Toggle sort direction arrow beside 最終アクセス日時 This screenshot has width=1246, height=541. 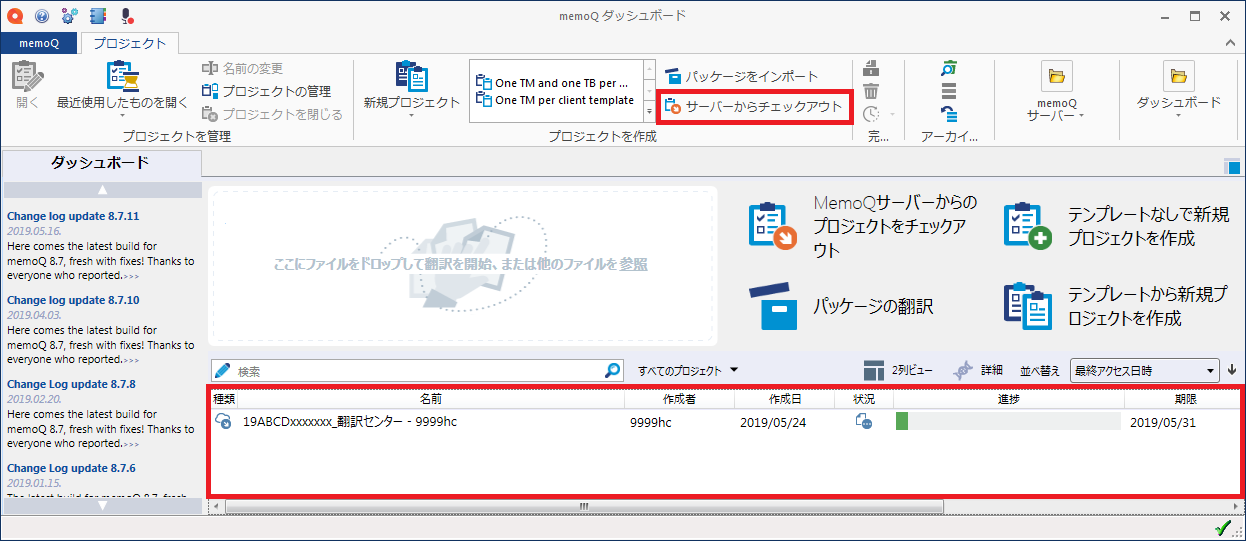pos(1232,370)
